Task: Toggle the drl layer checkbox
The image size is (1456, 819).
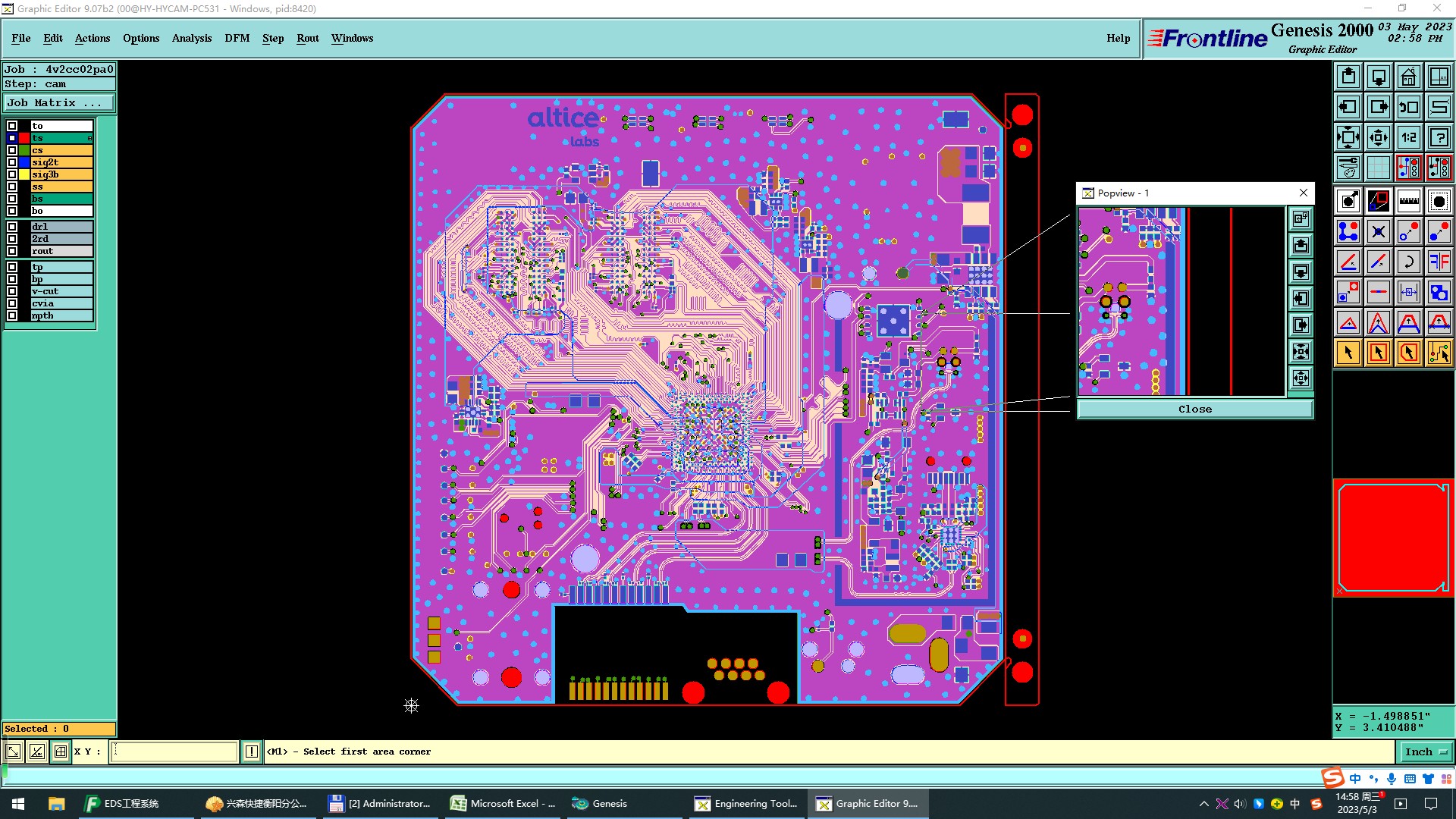Action: pyautogui.click(x=12, y=227)
